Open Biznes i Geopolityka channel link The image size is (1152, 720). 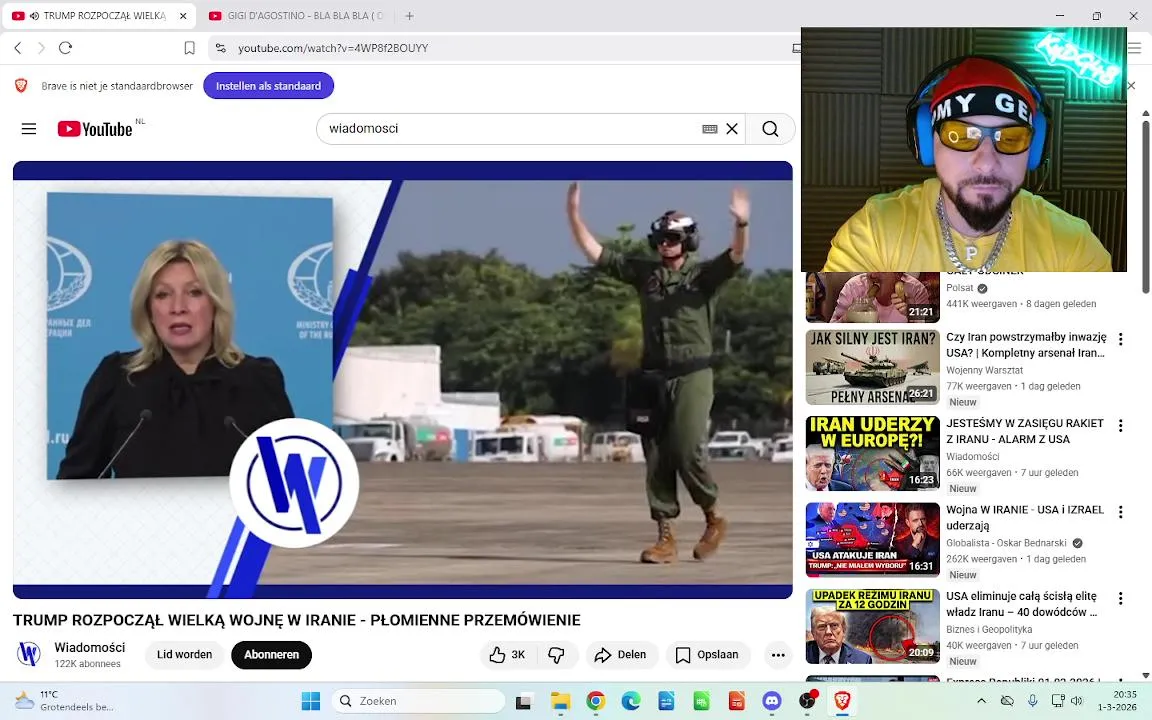click(x=989, y=630)
